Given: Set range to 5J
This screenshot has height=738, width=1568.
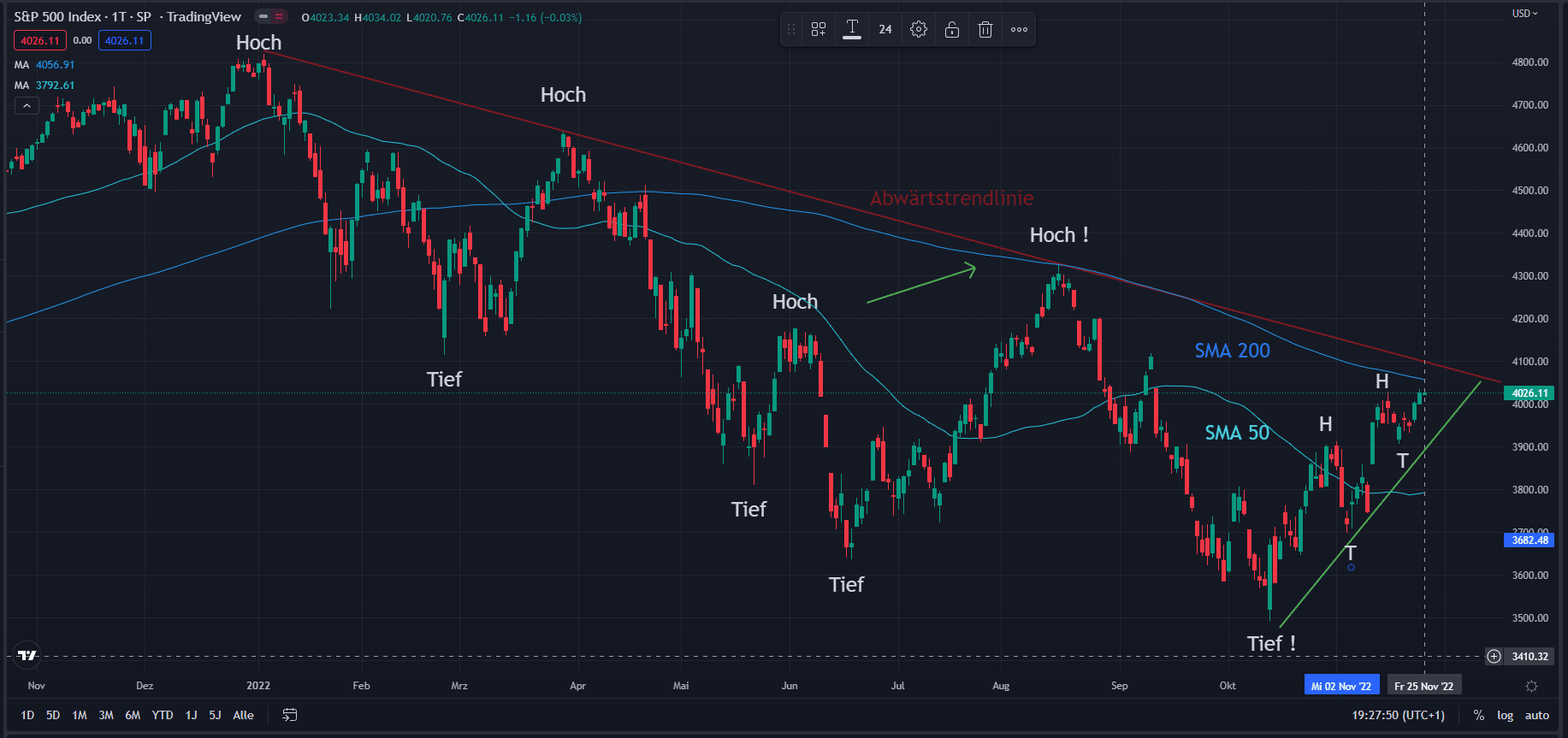Looking at the screenshot, I should tap(215, 716).
